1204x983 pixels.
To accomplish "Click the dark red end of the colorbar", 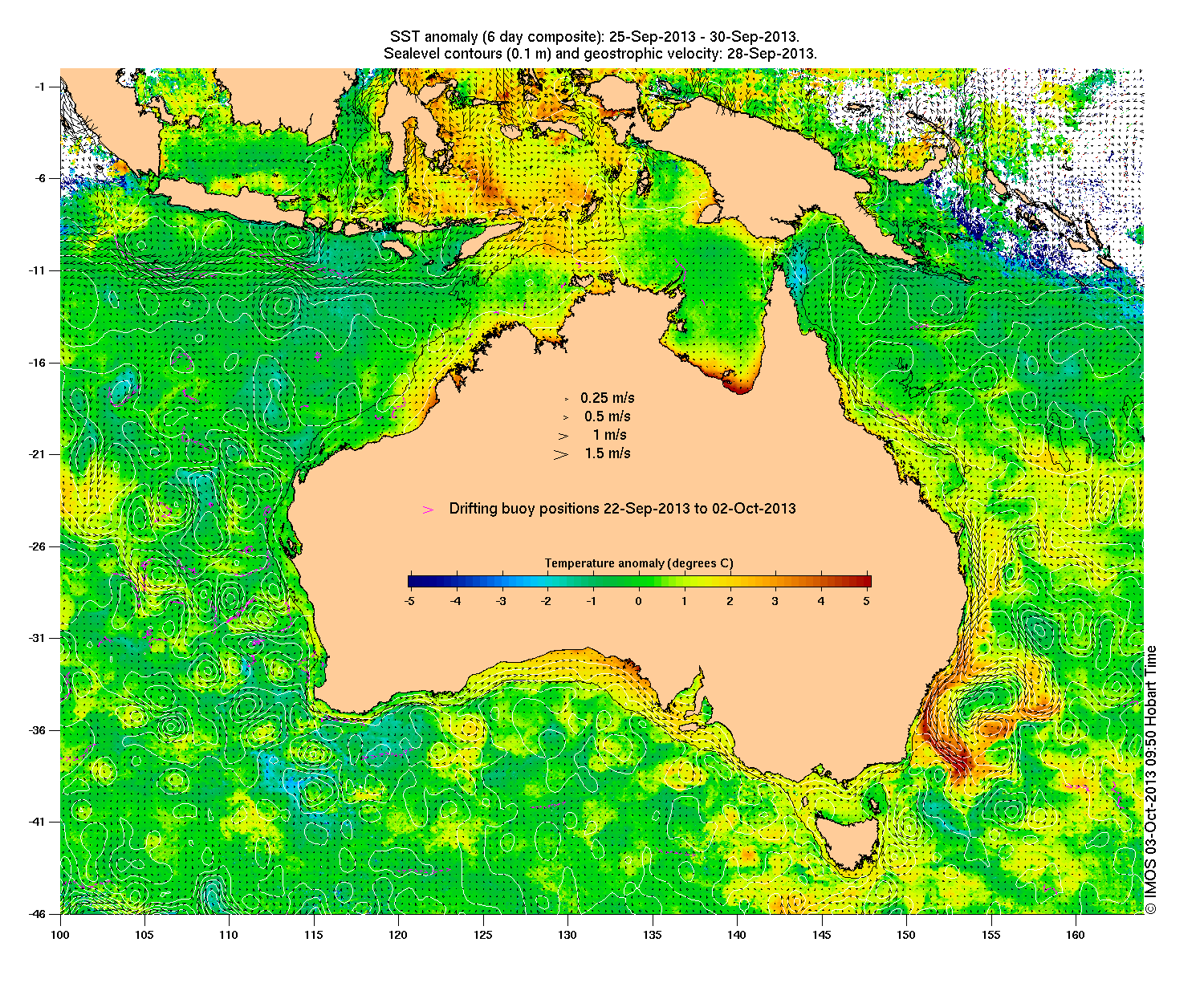I will [865, 582].
